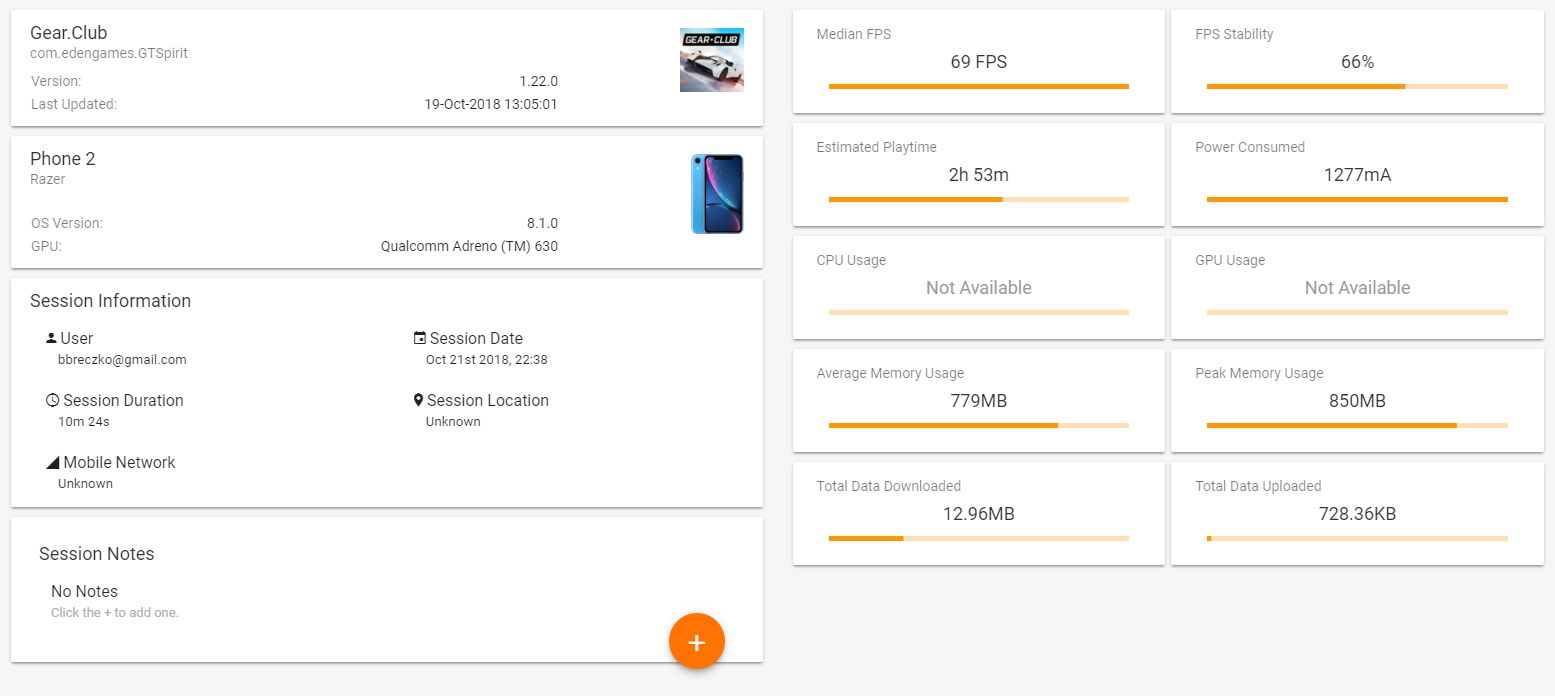
Task: Click the Estimated Playtime progress bar
Action: [978, 200]
